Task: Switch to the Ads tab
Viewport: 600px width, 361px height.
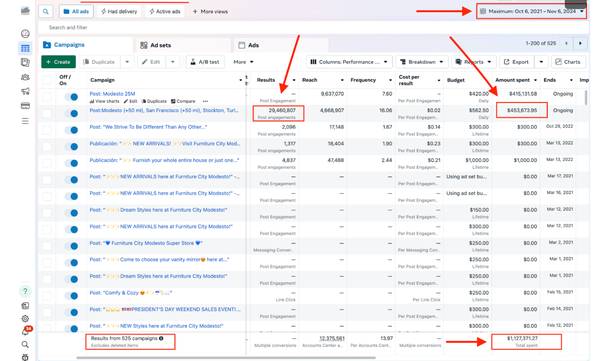Action: pyautogui.click(x=280, y=45)
